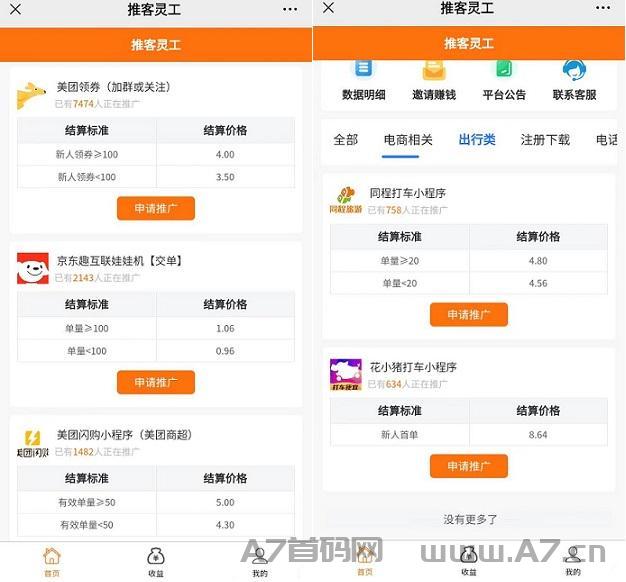
Task: Tap the 没有更多了 footer text
Action: coord(470,519)
